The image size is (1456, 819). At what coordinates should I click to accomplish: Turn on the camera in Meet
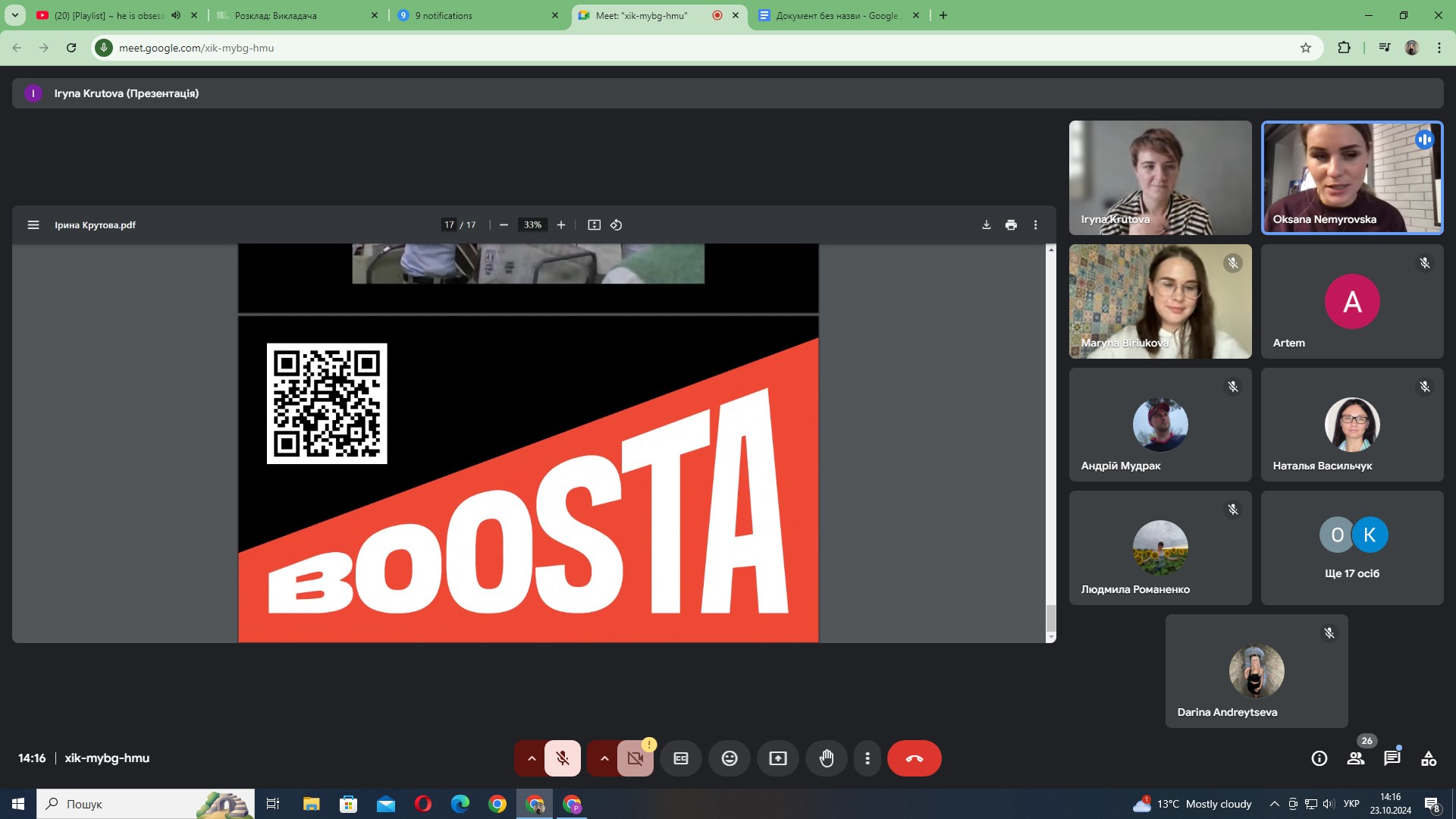pyautogui.click(x=635, y=758)
